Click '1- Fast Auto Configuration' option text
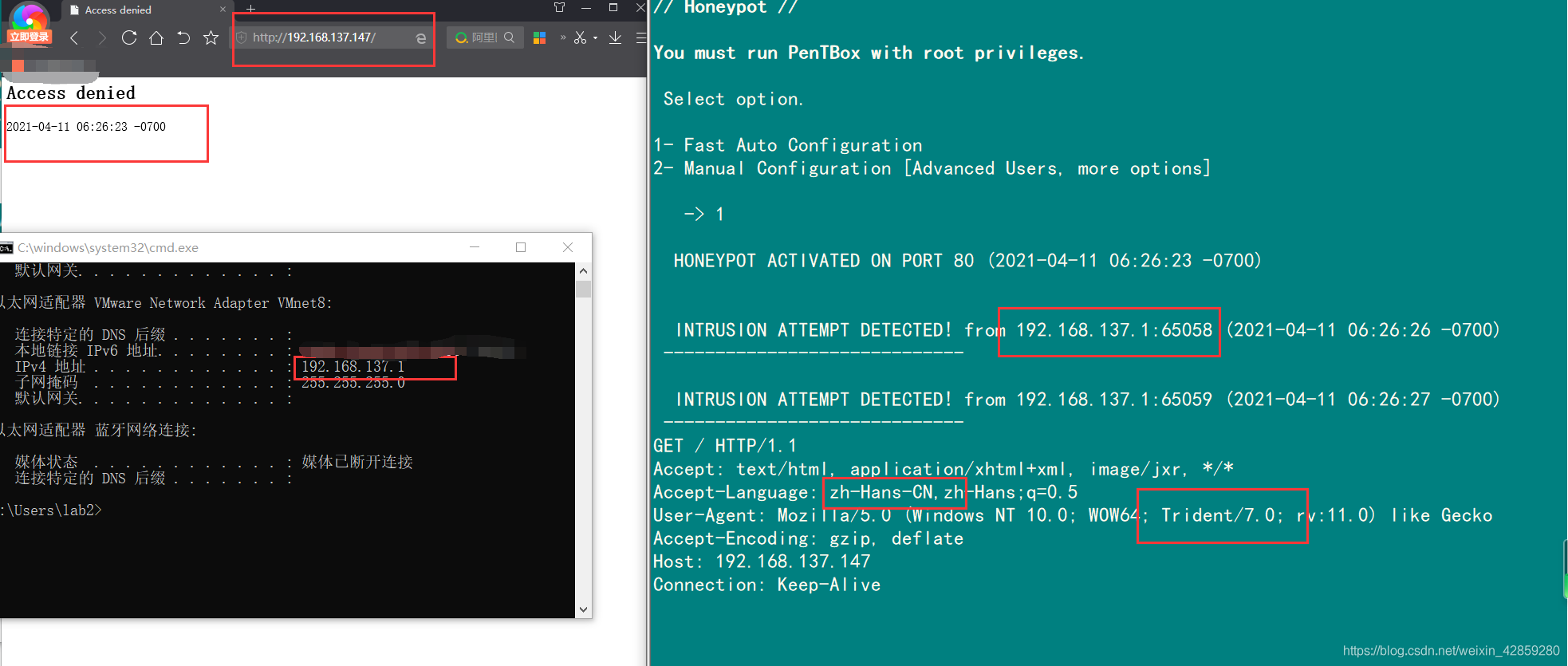This screenshot has height=666, width=1568. click(x=788, y=145)
